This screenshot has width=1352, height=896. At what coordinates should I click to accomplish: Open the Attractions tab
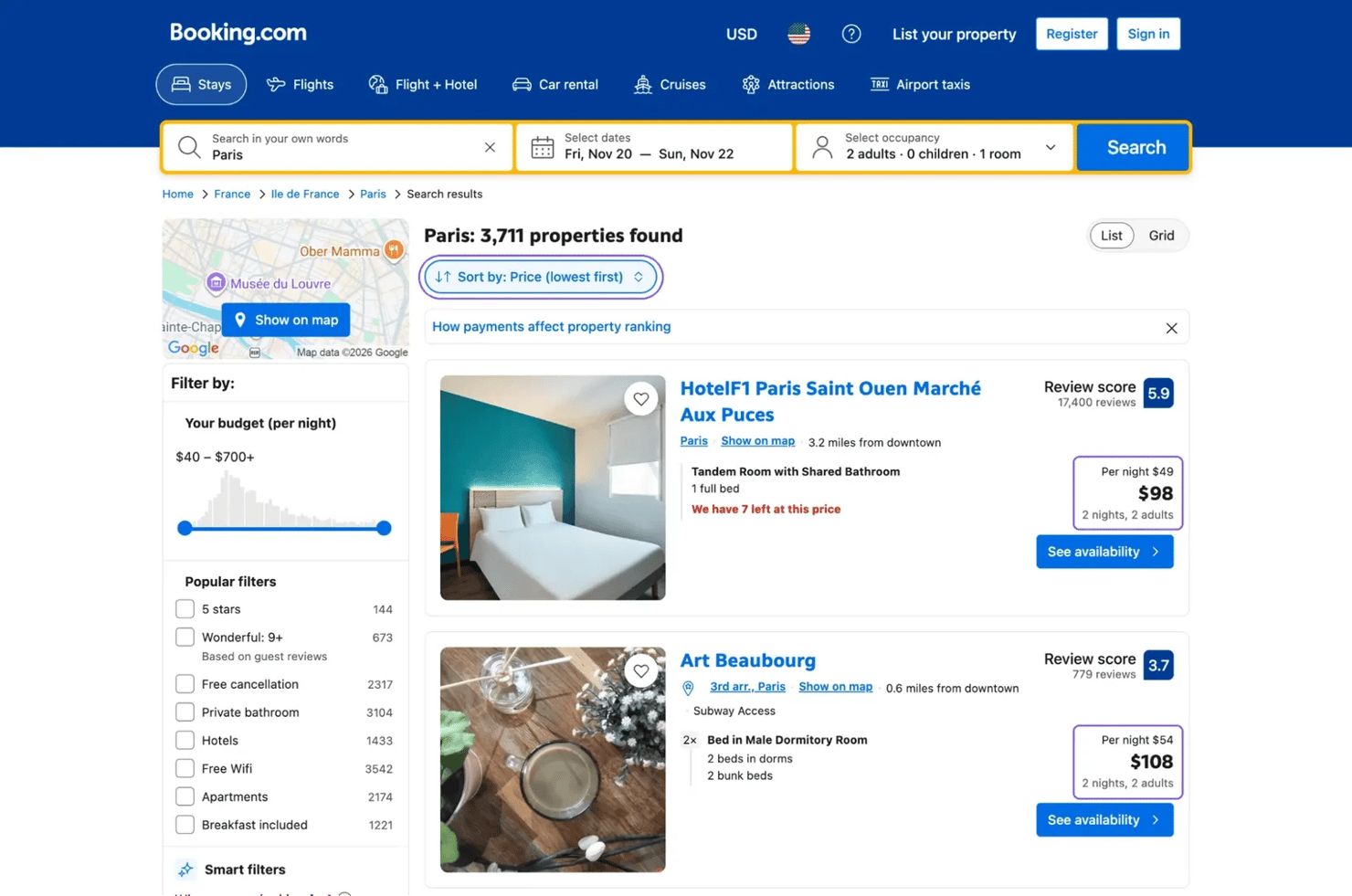point(788,84)
